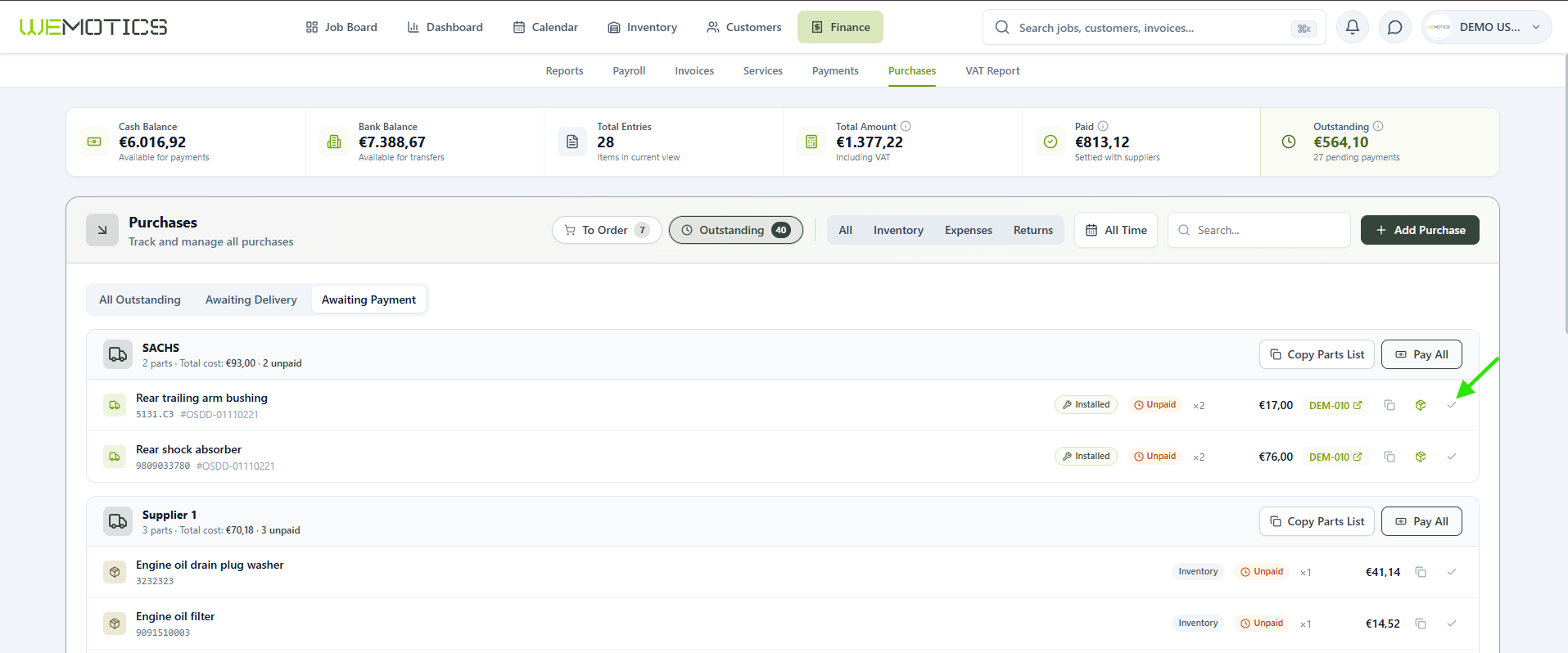
Task: Click the Paid info icon
Action: click(1103, 126)
